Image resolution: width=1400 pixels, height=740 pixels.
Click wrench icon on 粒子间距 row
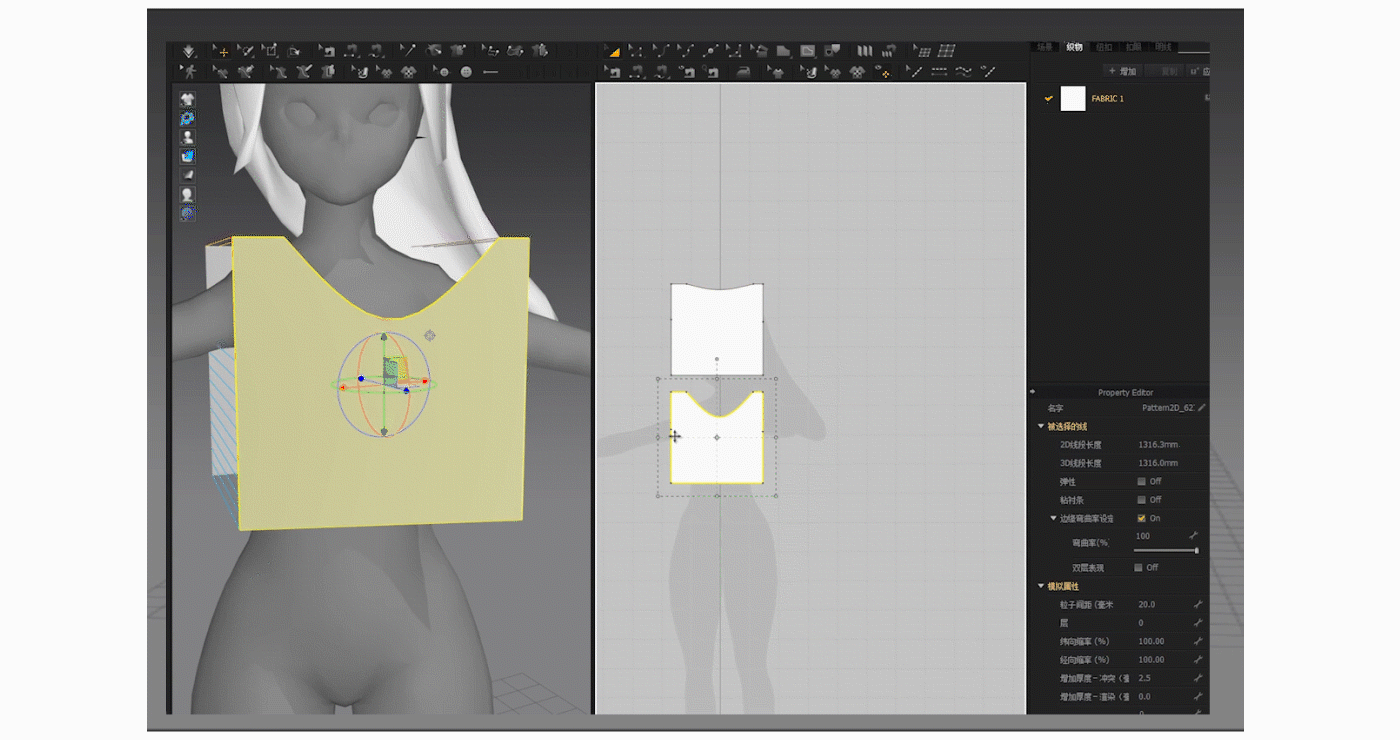pyautogui.click(x=1197, y=604)
